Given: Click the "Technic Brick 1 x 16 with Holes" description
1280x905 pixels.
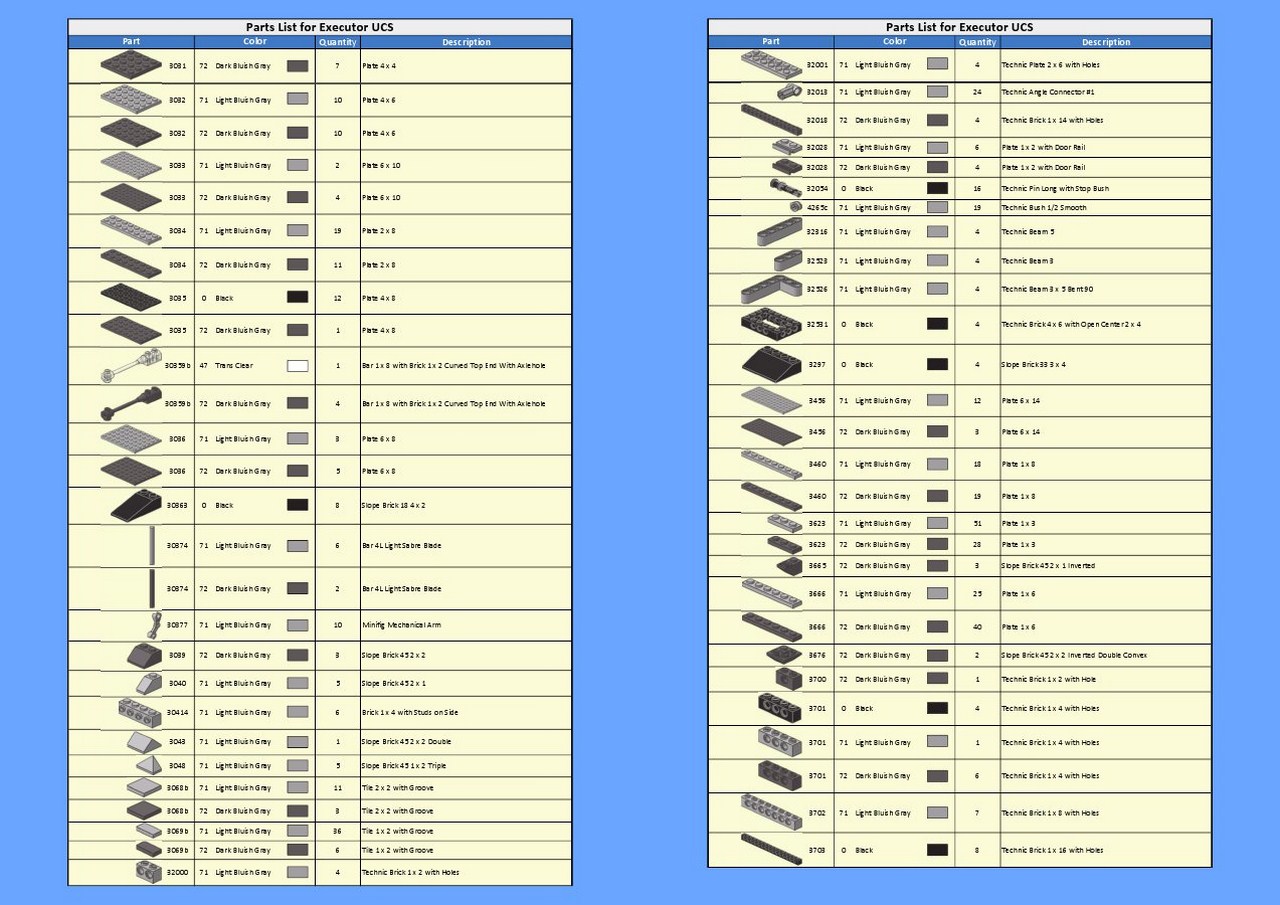Looking at the screenshot, I should point(1052,850).
